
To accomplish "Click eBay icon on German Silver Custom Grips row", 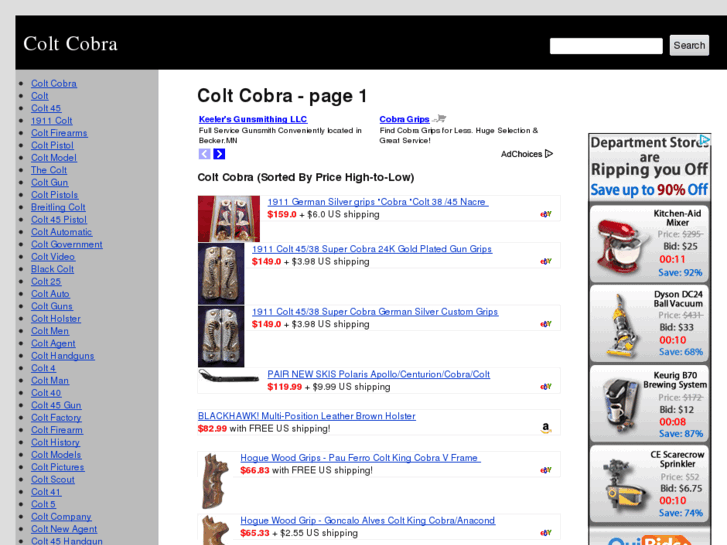I will (546, 324).
